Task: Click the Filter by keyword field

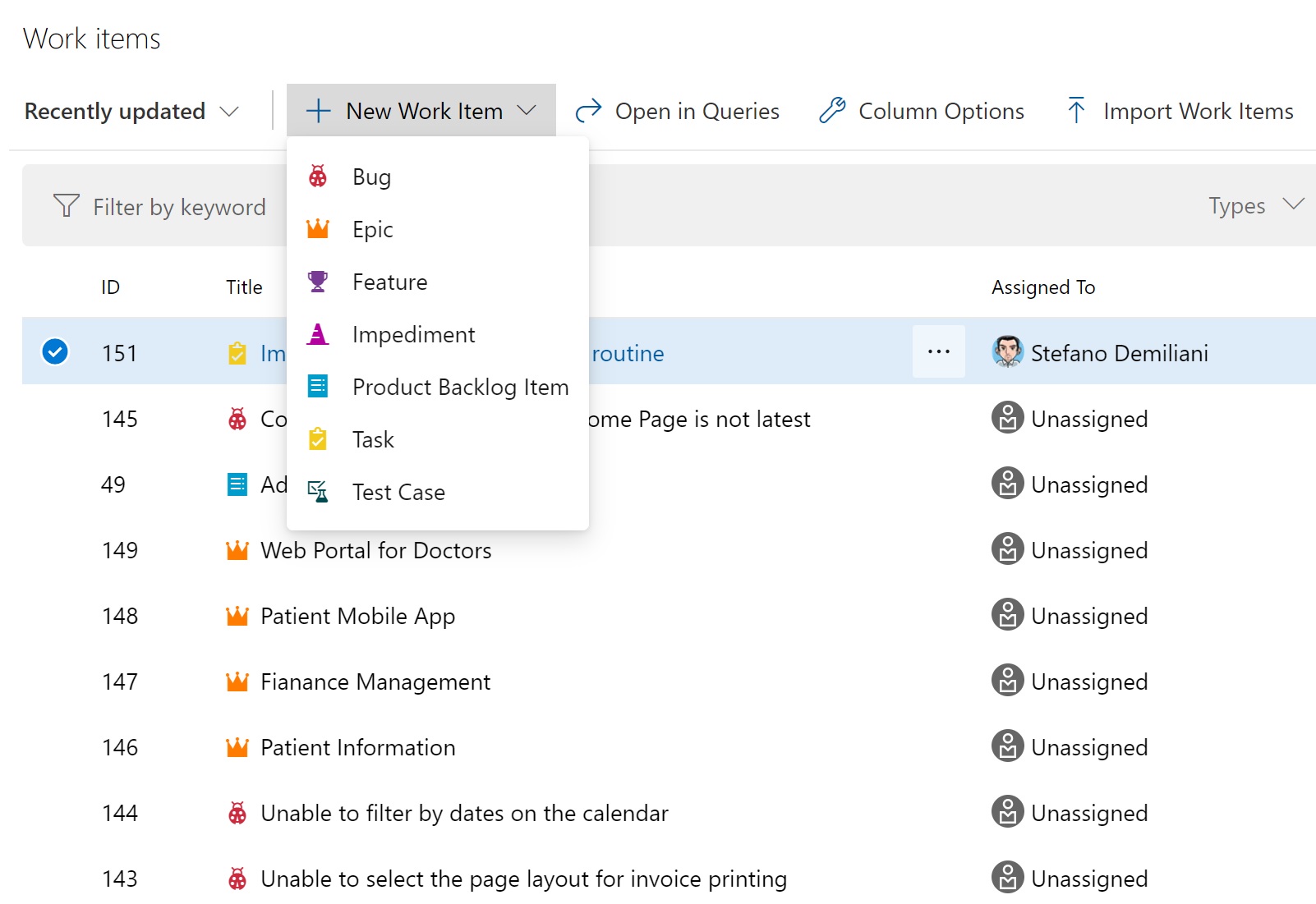Action: (x=179, y=207)
